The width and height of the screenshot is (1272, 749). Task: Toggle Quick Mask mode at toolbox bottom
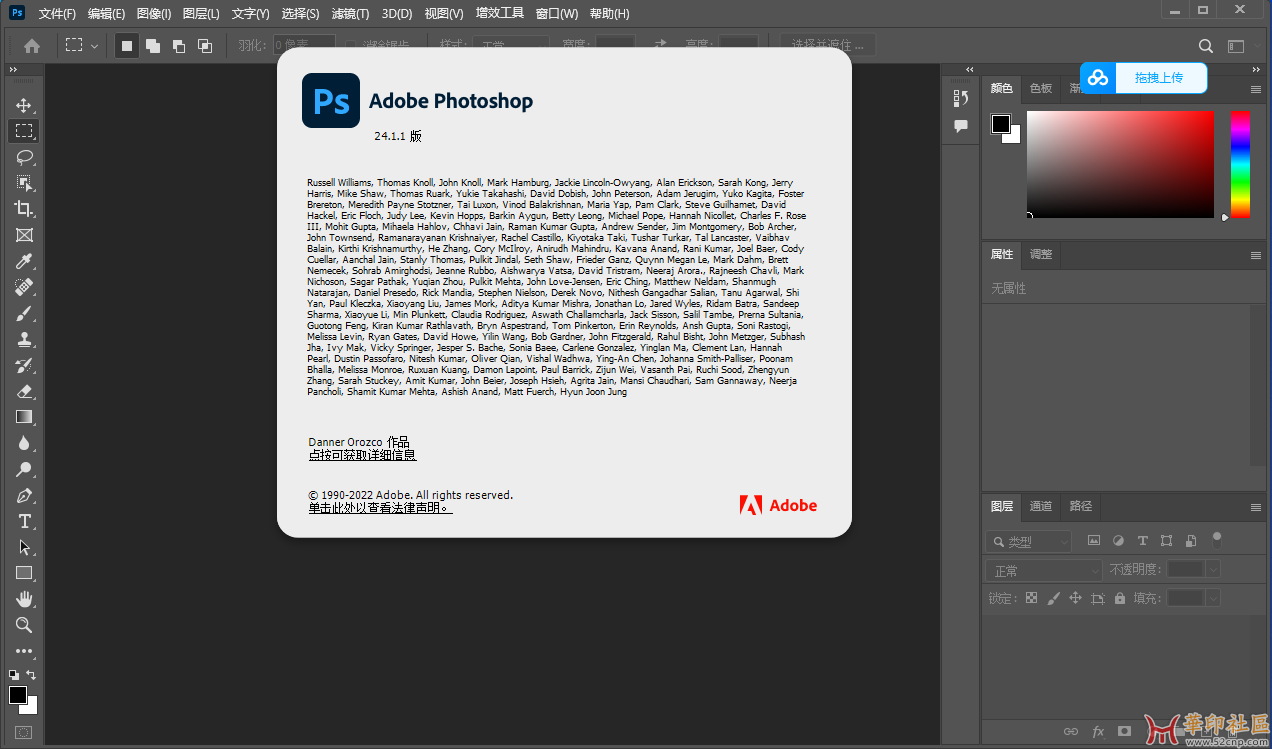23,732
